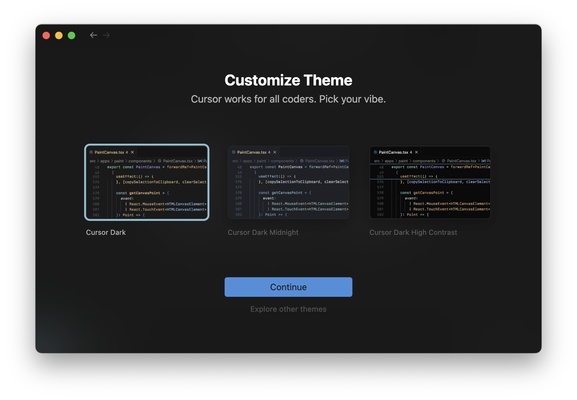This screenshot has height=400, width=577.
Task: Click the tab close X in Cursor Dark preview
Action: click(x=132, y=152)
